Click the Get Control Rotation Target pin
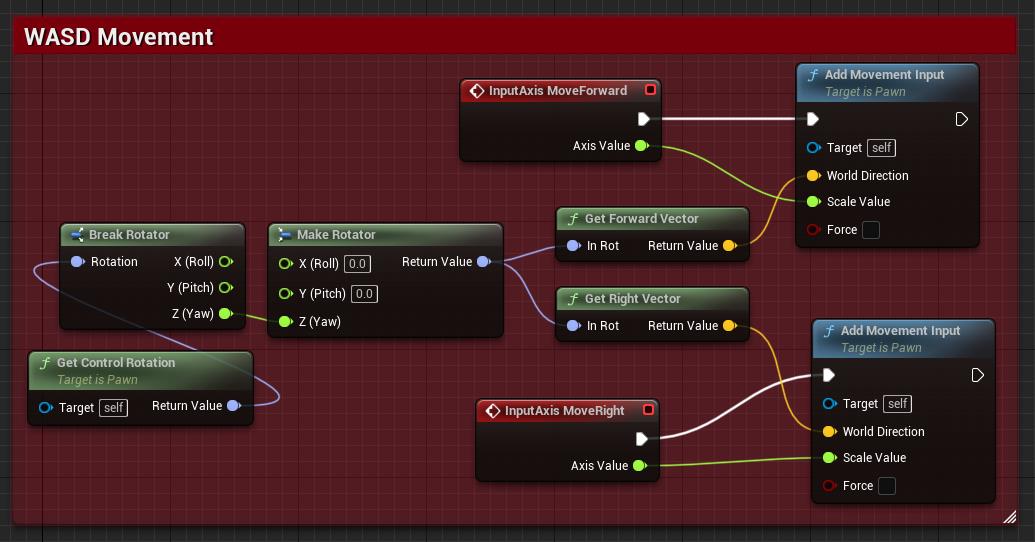Screen dimensions: 1035x542 pos(45,408)
